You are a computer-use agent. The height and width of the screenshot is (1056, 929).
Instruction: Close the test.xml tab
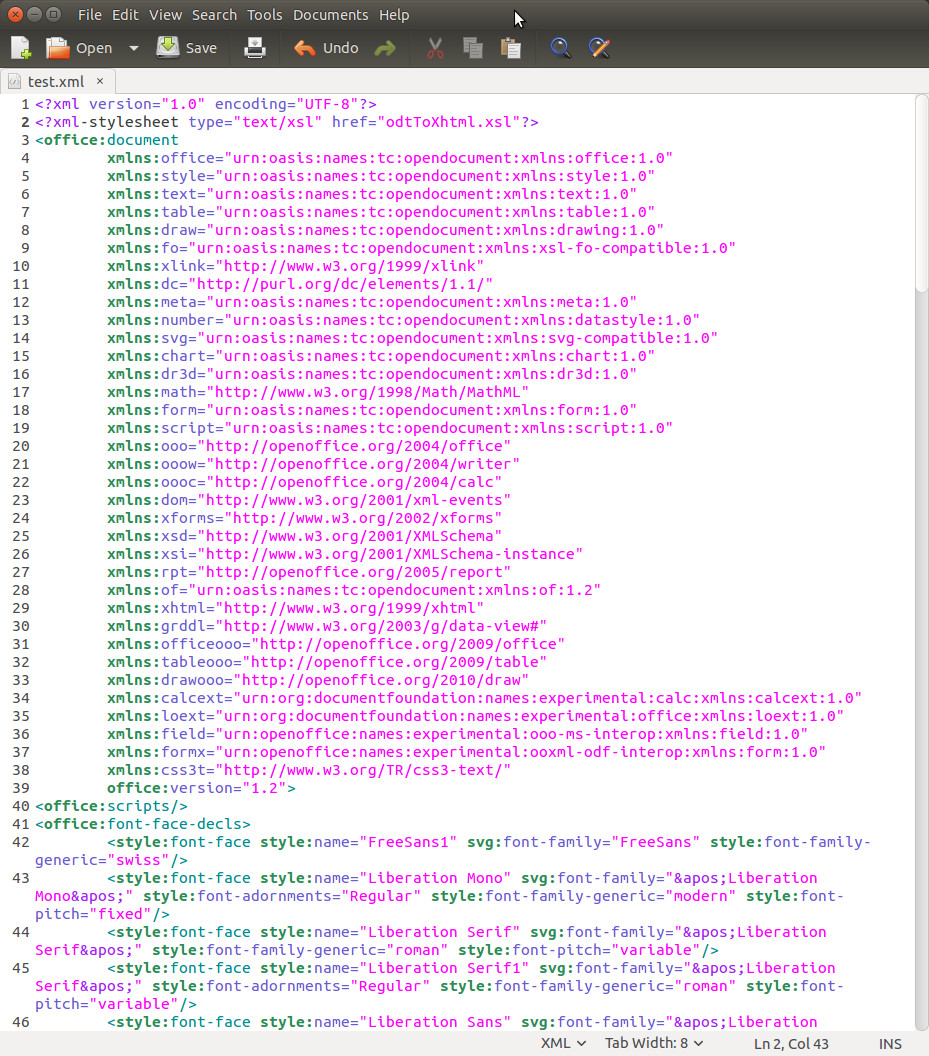tap(100, 81)
